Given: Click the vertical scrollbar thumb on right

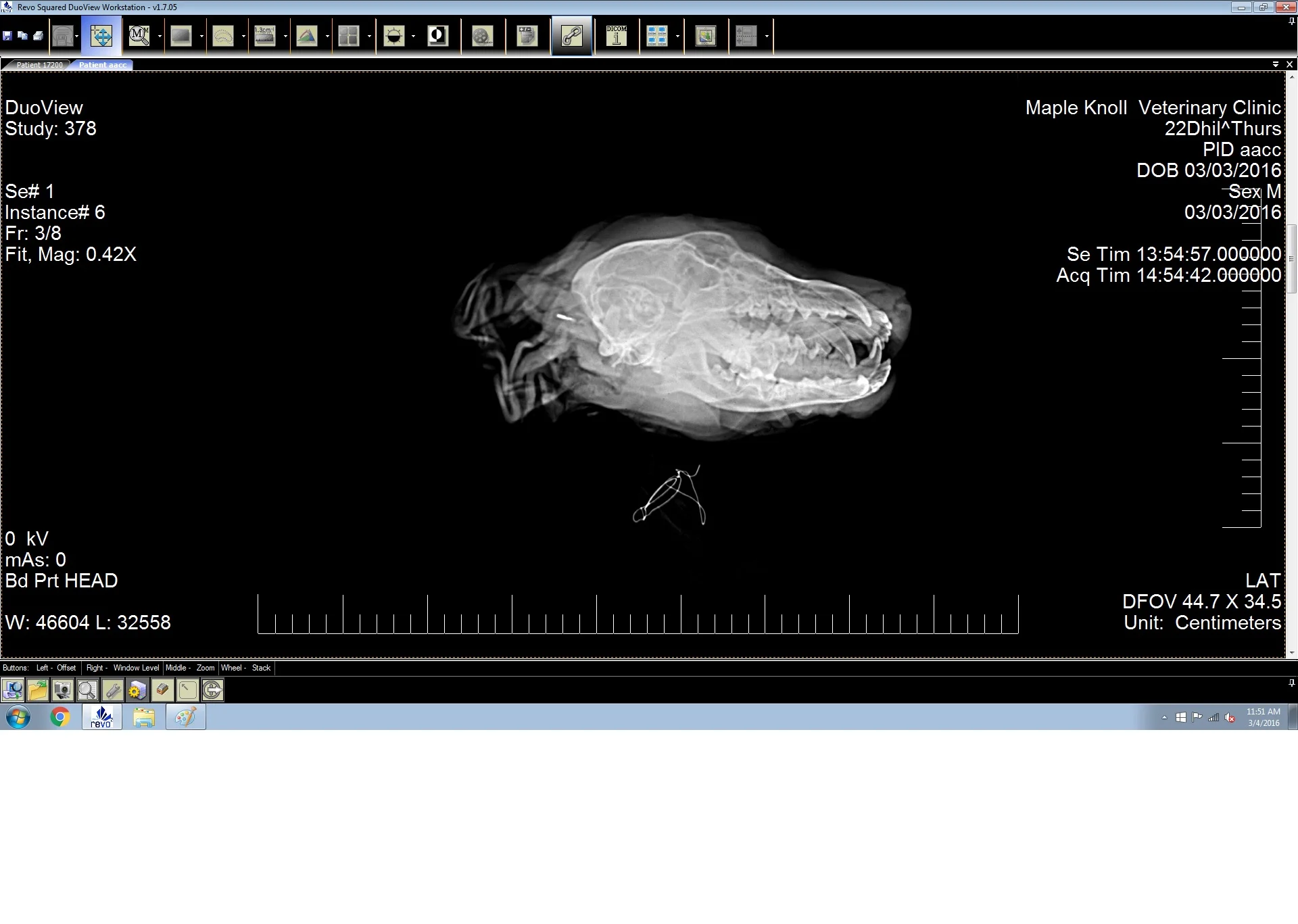Looking at the screenshot, I should pyautogui.click(x=1291, y=258).
